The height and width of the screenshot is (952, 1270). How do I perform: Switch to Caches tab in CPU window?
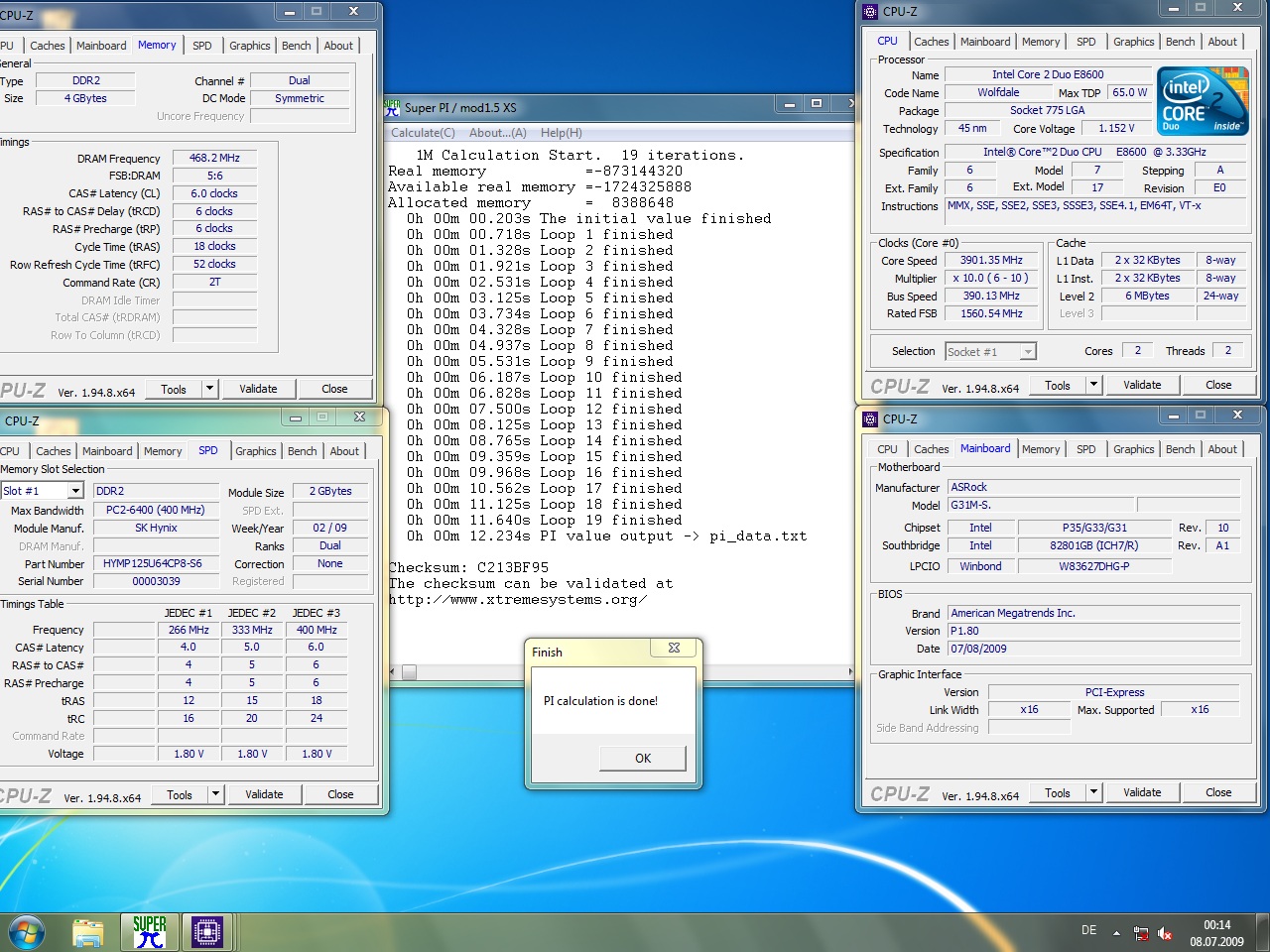[x=932, y=42]
